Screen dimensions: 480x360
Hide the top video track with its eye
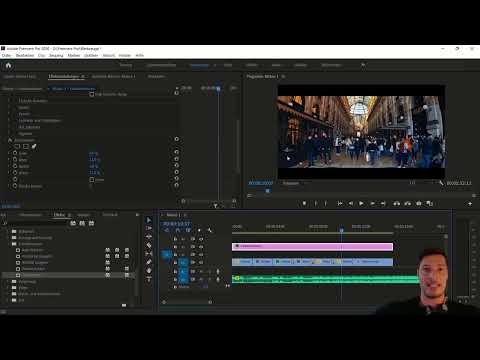(x=201, y=239)
